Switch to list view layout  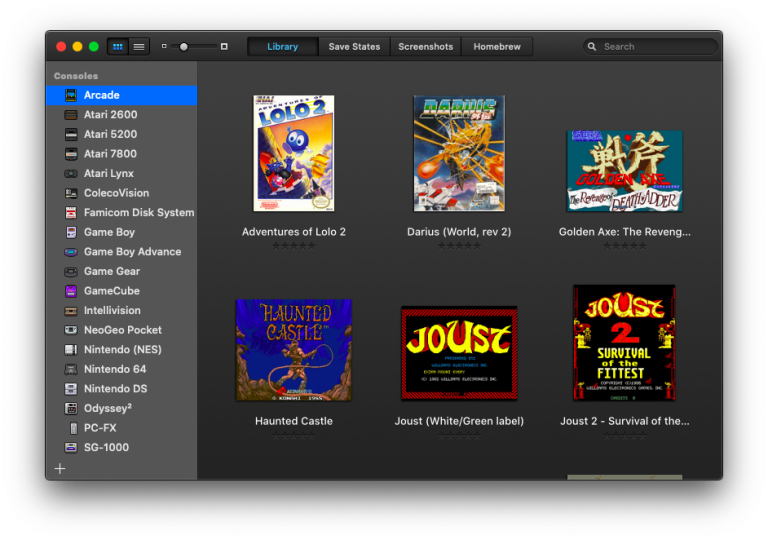139,47
